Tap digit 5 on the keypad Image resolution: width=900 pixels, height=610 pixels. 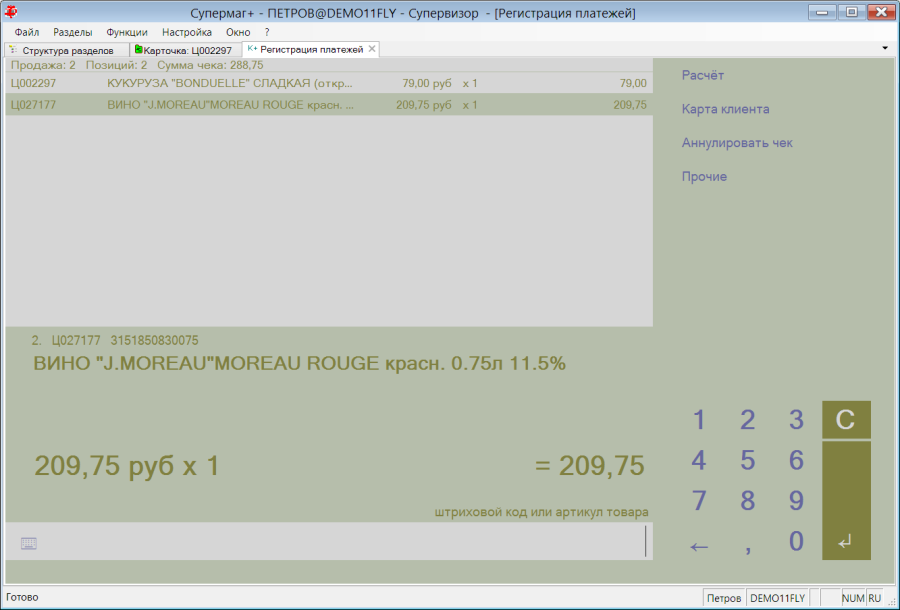(x=747, y=460)
